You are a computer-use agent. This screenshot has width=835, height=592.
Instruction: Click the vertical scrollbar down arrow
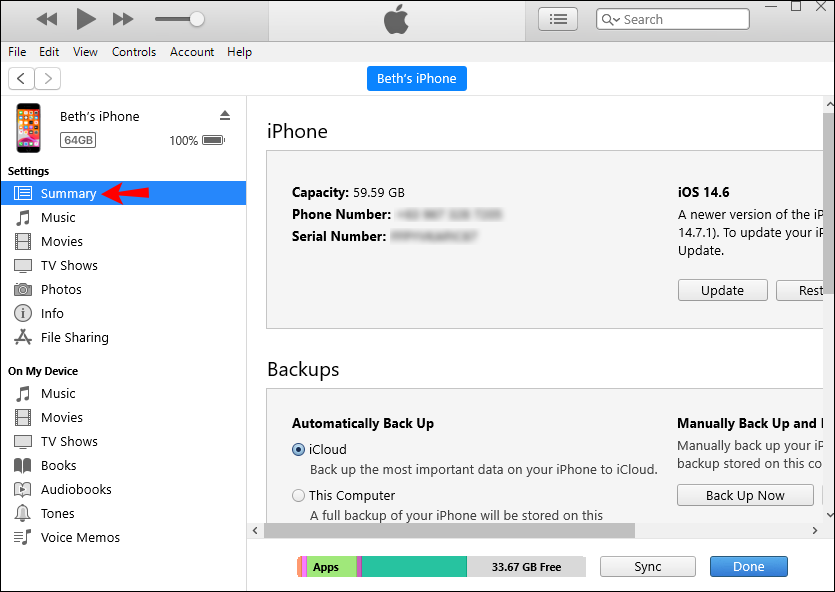tap(829, 515)
